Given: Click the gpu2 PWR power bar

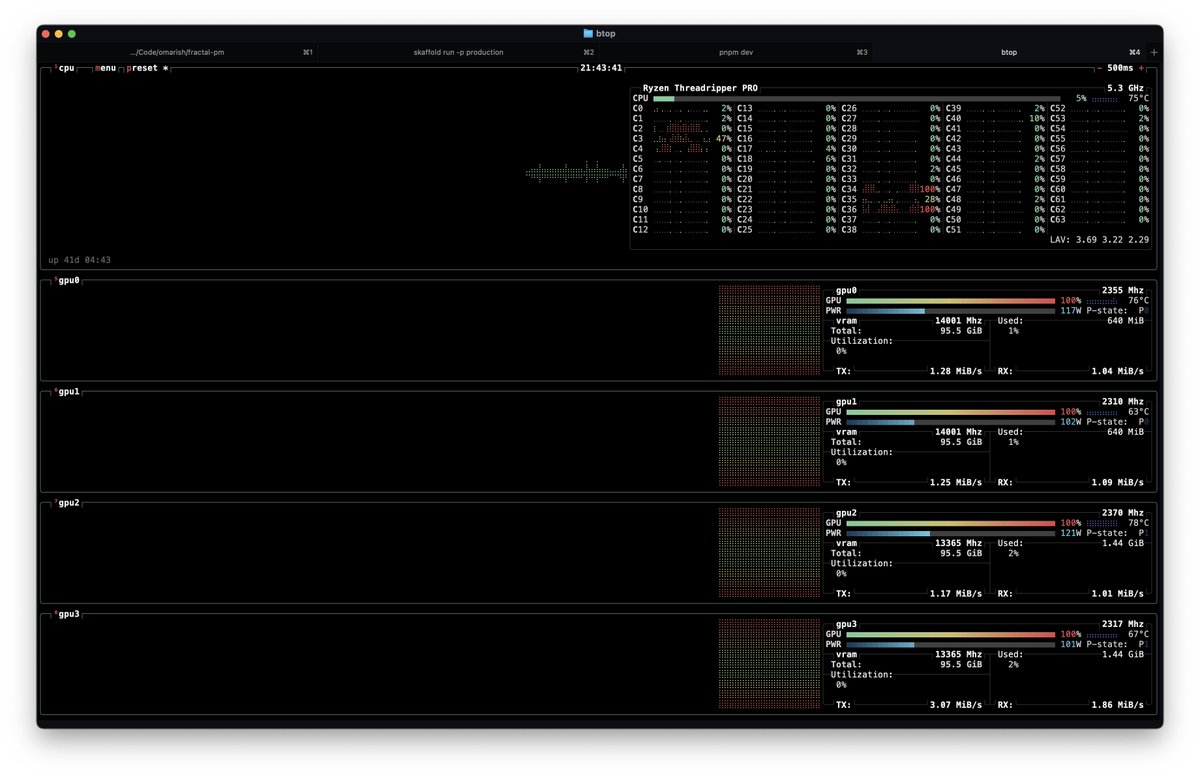Looking at the screenshot, I should 950,533.
